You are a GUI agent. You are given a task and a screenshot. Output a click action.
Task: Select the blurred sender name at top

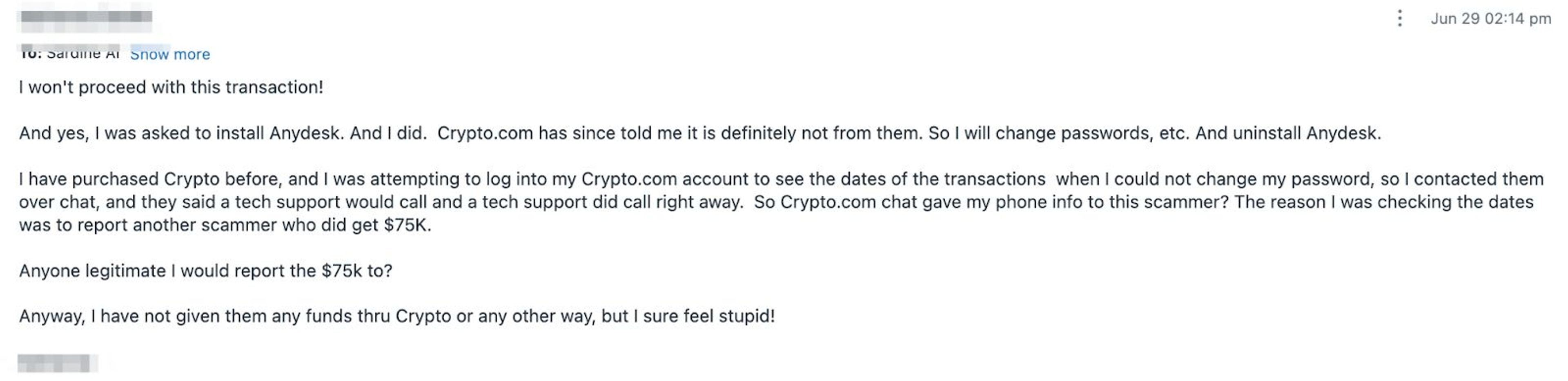tap(86, 20)
